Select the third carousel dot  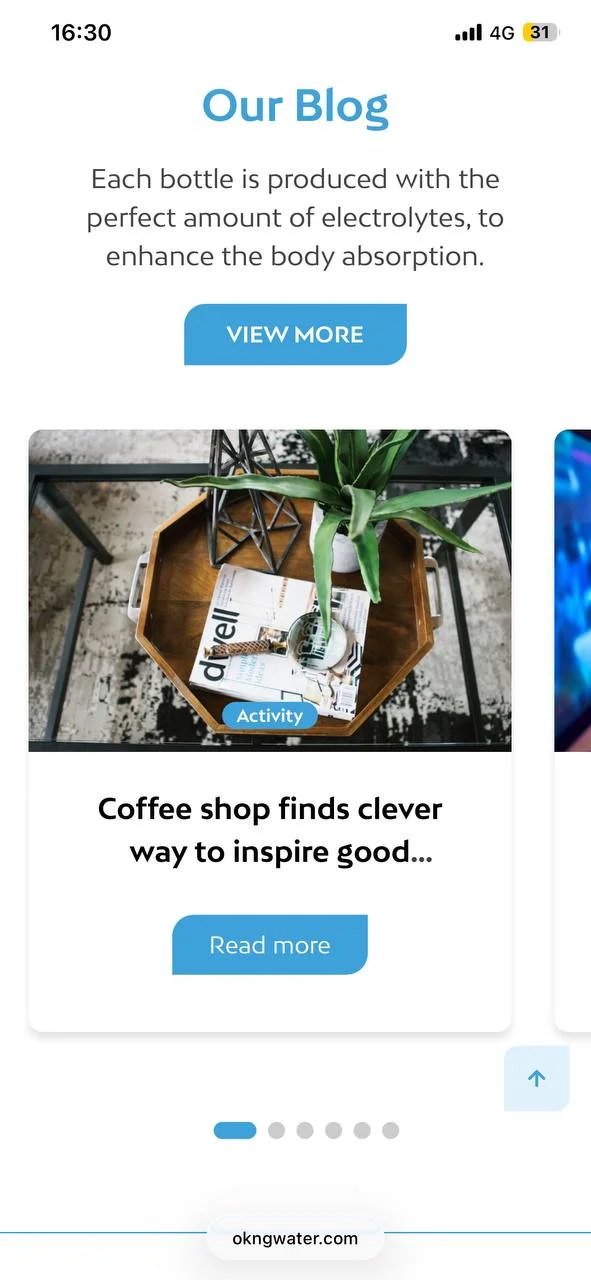[305, 1130]
